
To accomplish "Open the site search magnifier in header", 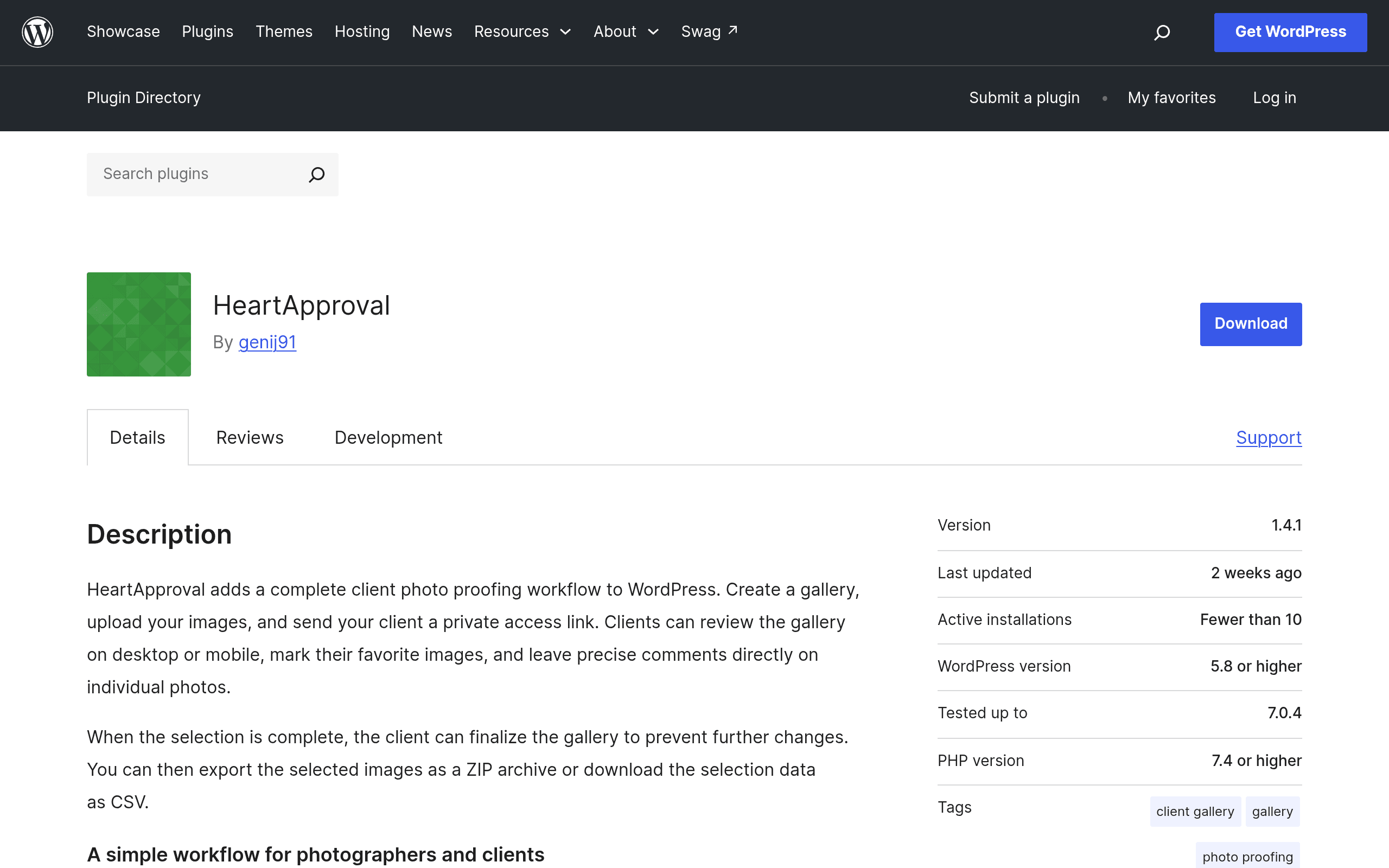I will (x=1162, y=32).
